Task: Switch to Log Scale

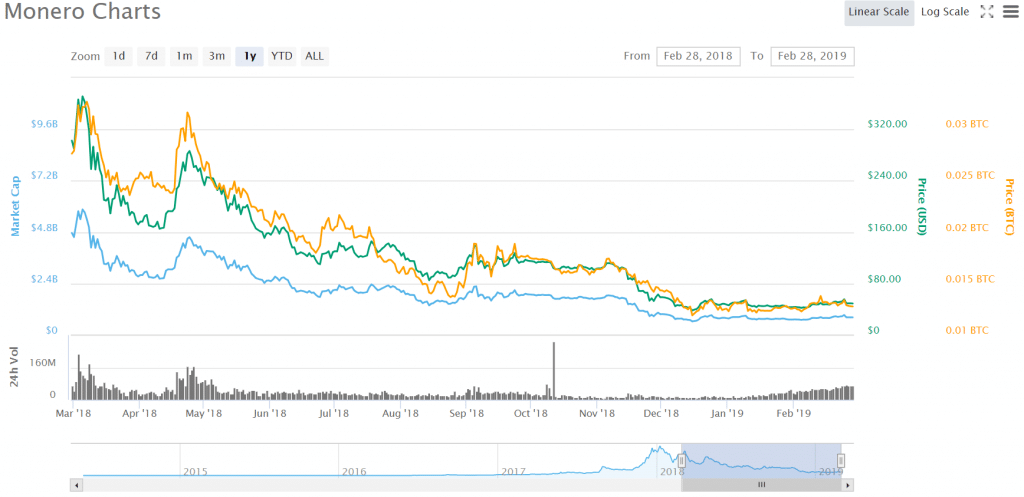Action: pos(945,12)
